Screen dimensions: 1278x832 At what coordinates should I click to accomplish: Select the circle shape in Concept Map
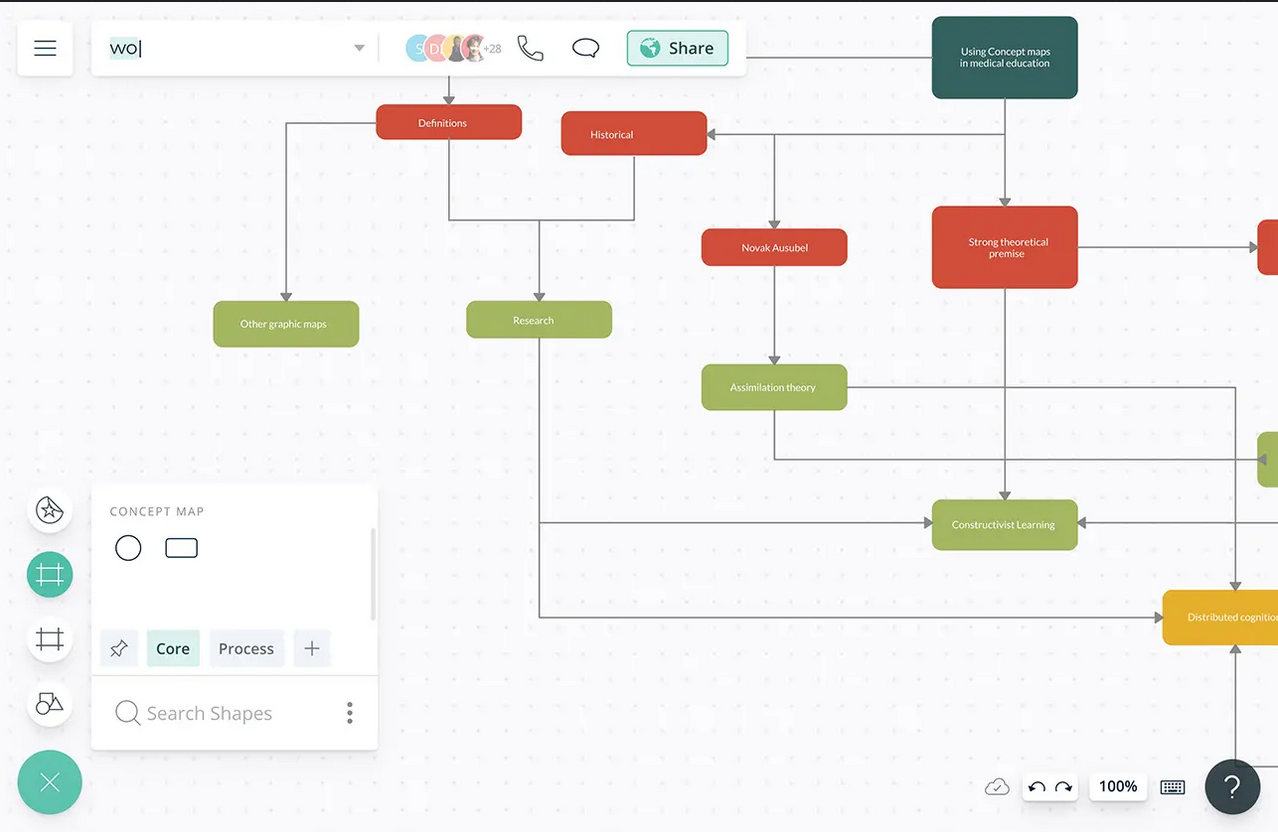(x=128, y=548)
